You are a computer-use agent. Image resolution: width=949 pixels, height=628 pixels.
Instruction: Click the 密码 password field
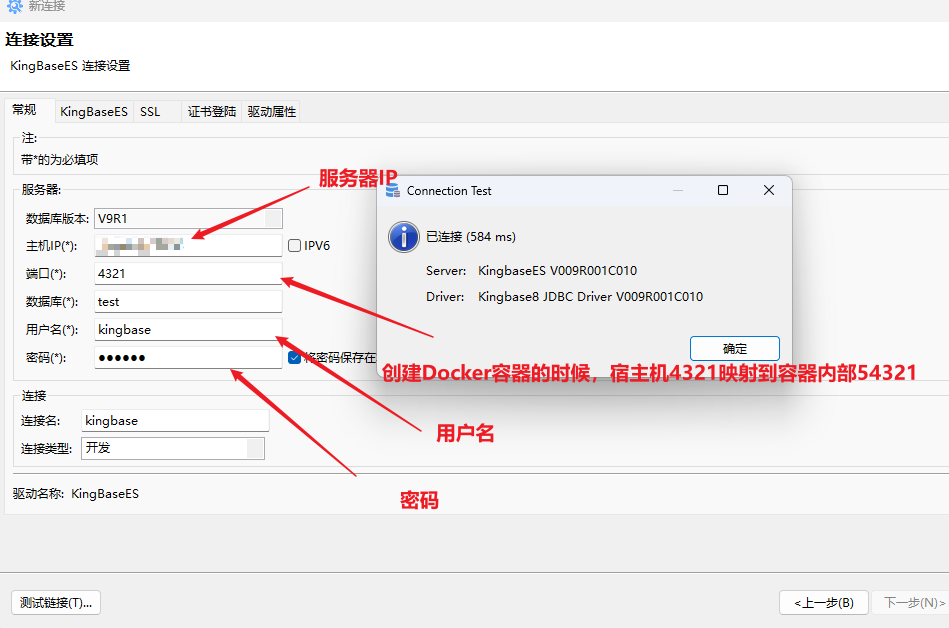[188, 358]
